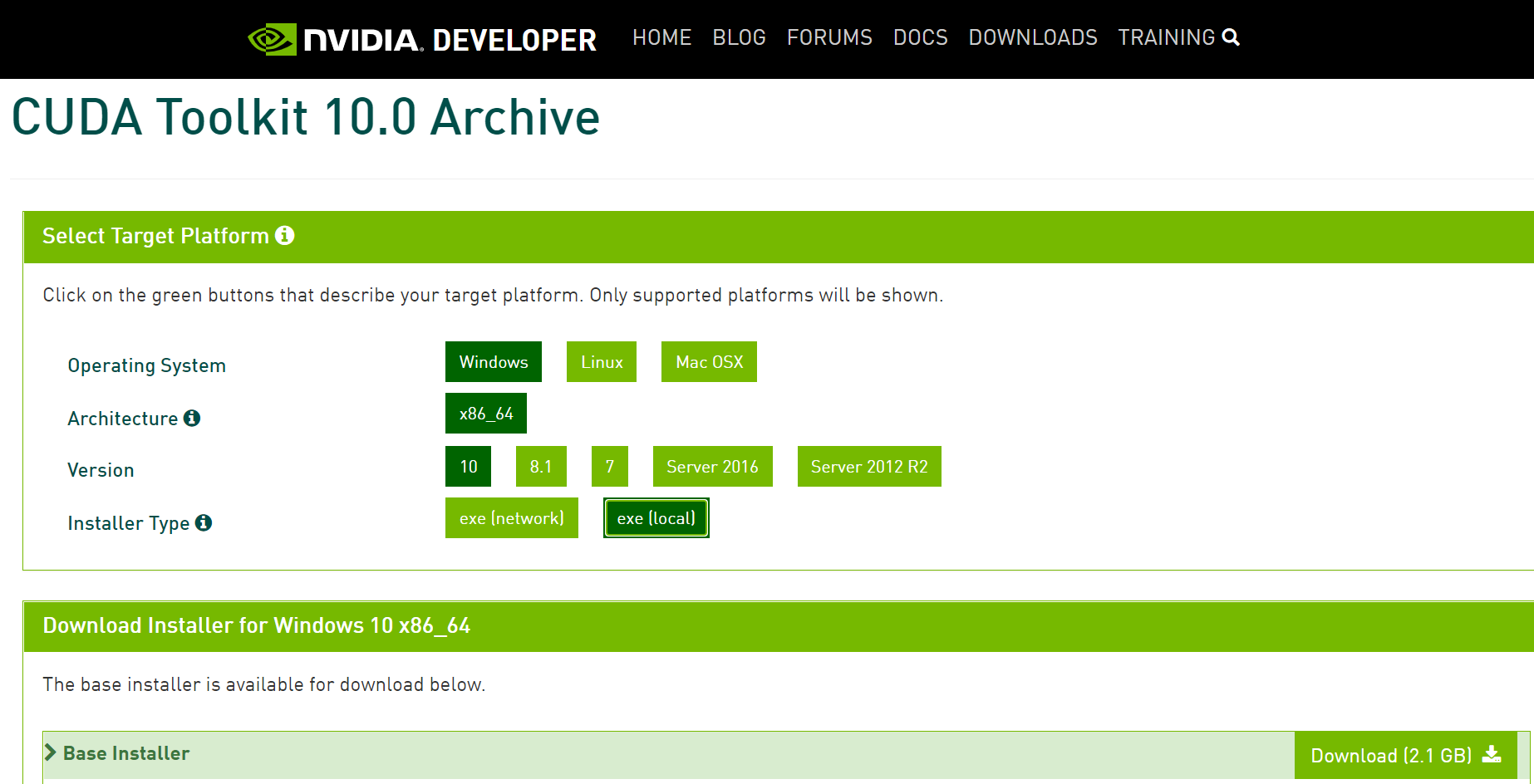Click the CUDA Toolkit 10.0 Archive heading

[306, 117]
